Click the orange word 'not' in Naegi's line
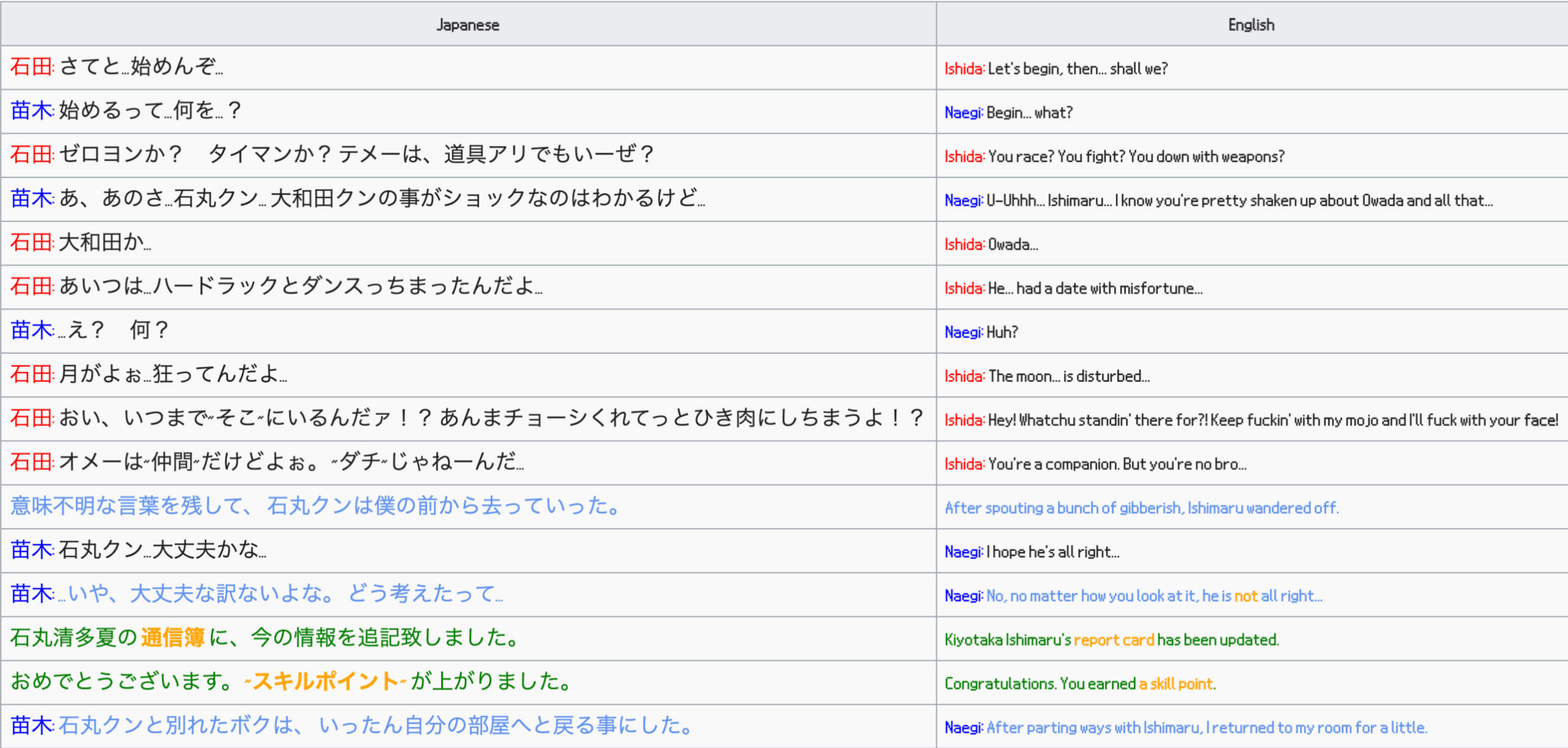 [x=1245, y=596]
